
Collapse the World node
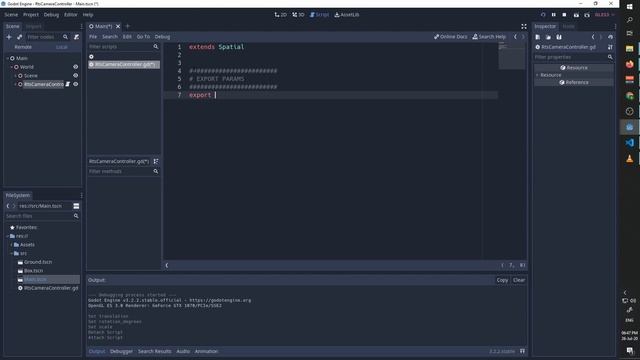[11, 67]
